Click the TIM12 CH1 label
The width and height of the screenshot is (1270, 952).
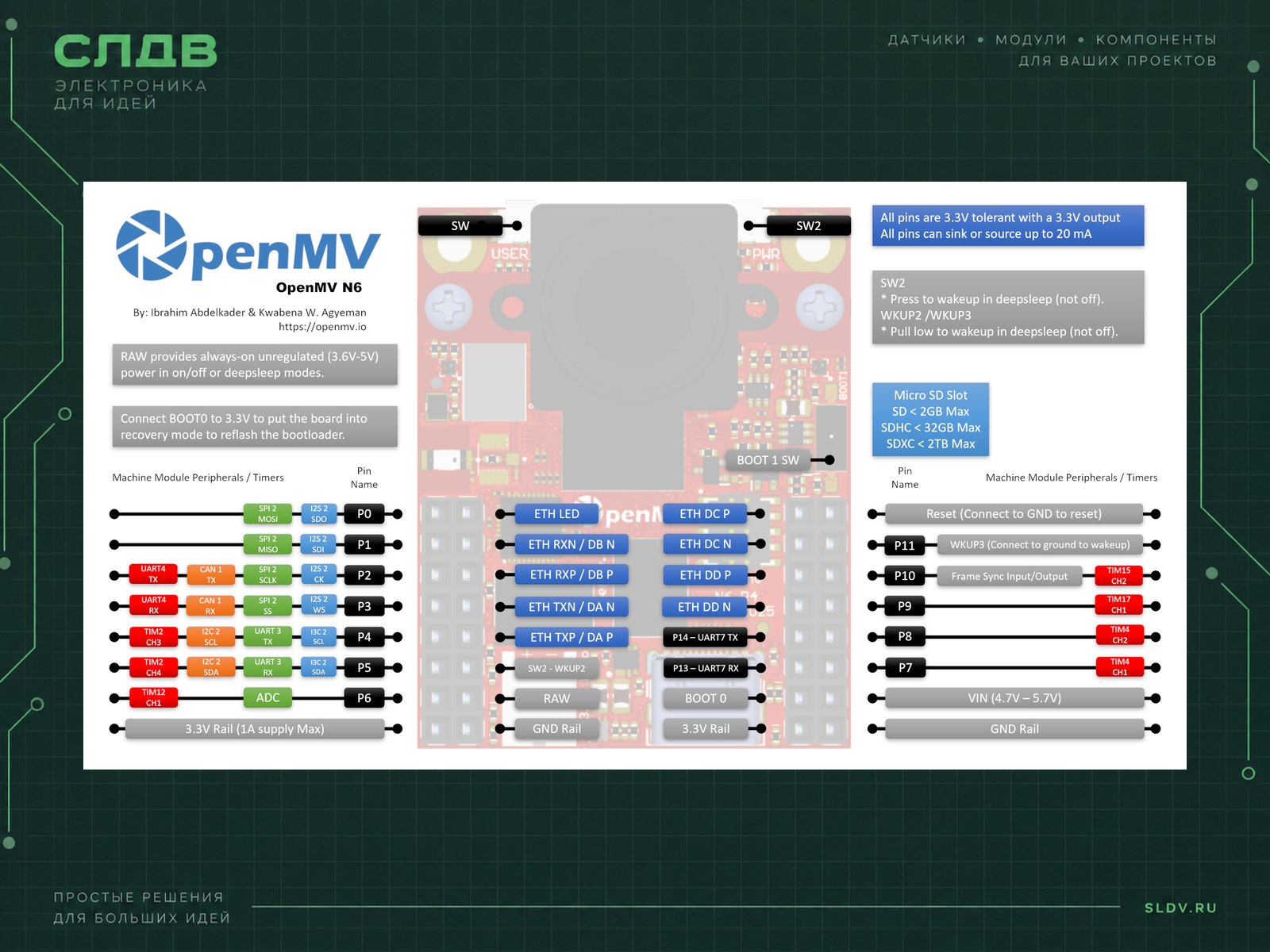[x=153, y=698]
